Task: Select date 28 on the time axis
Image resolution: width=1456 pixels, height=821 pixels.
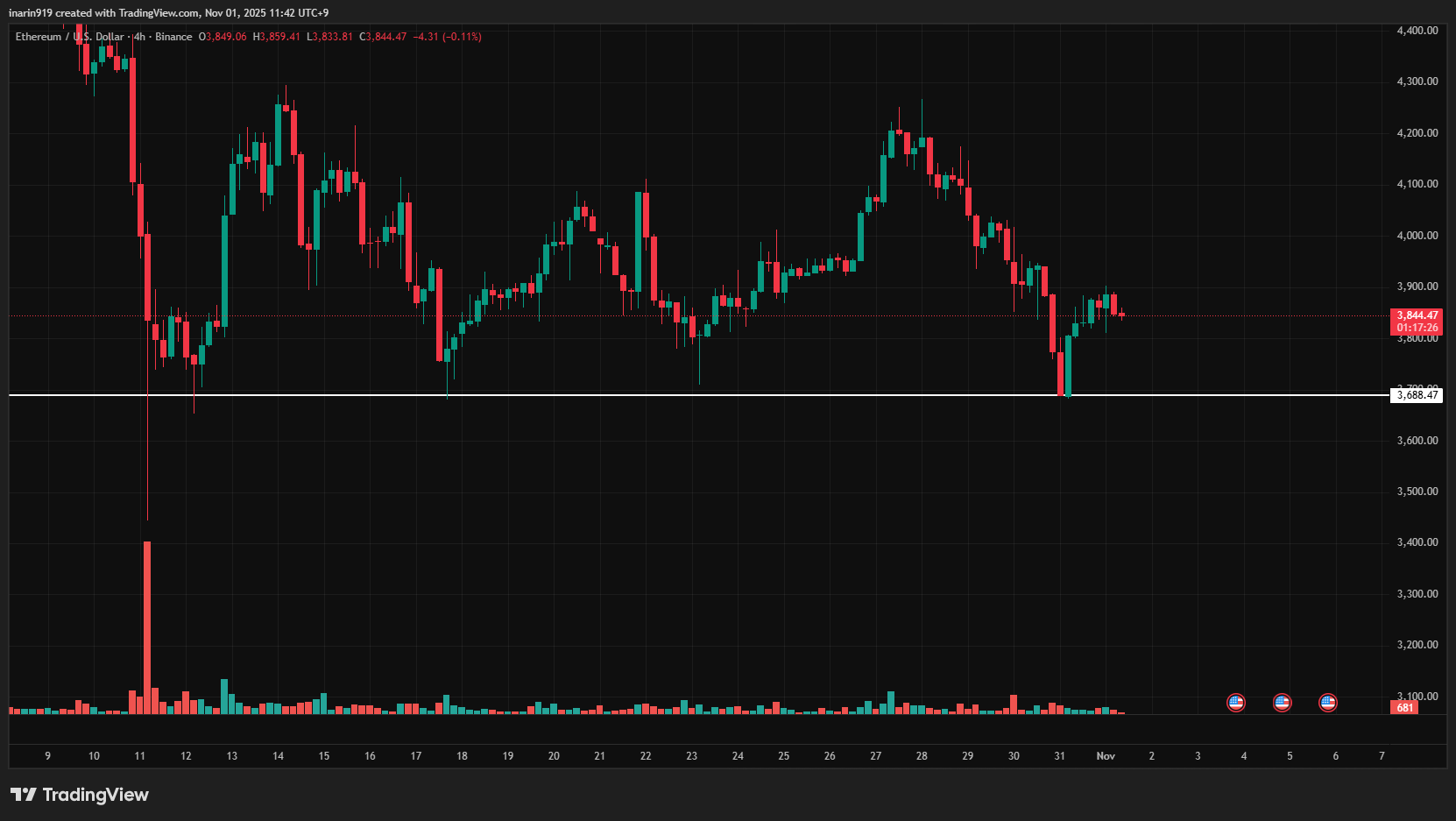Action: [922, 755]
